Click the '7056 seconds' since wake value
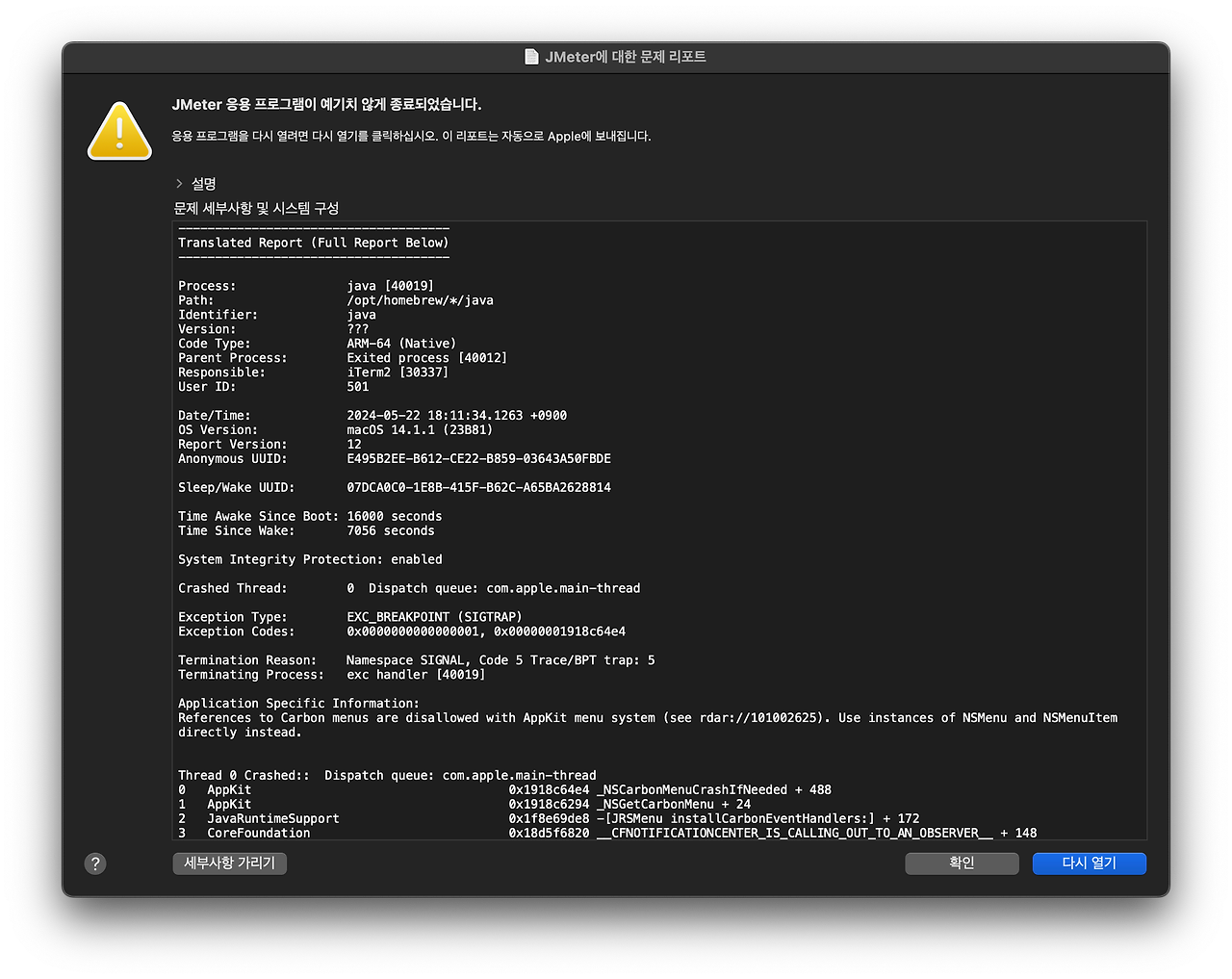The height and width of the screenshot is (979, 1232). (x=391, y=531)
